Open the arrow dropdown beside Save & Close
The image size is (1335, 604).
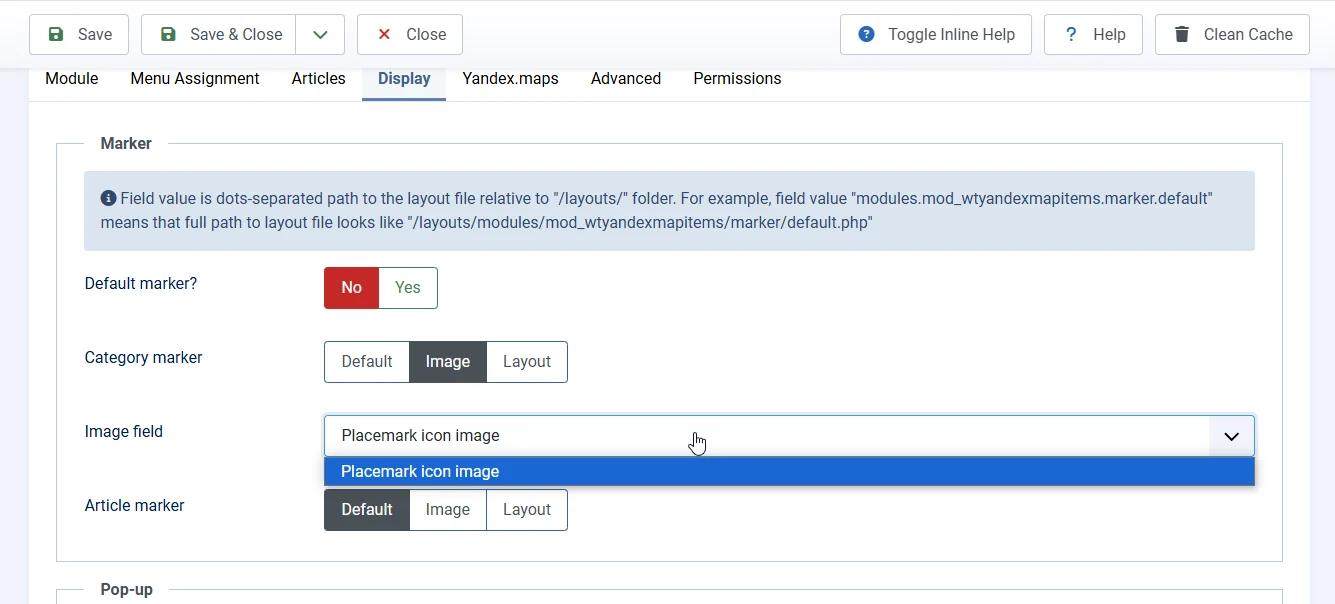320,34
